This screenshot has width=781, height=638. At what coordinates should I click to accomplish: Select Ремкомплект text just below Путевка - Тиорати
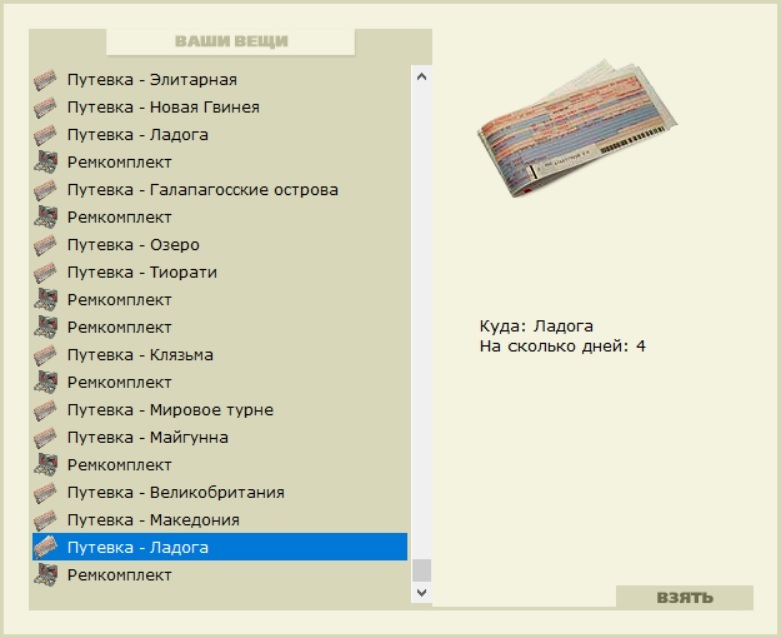click(119, 300)
